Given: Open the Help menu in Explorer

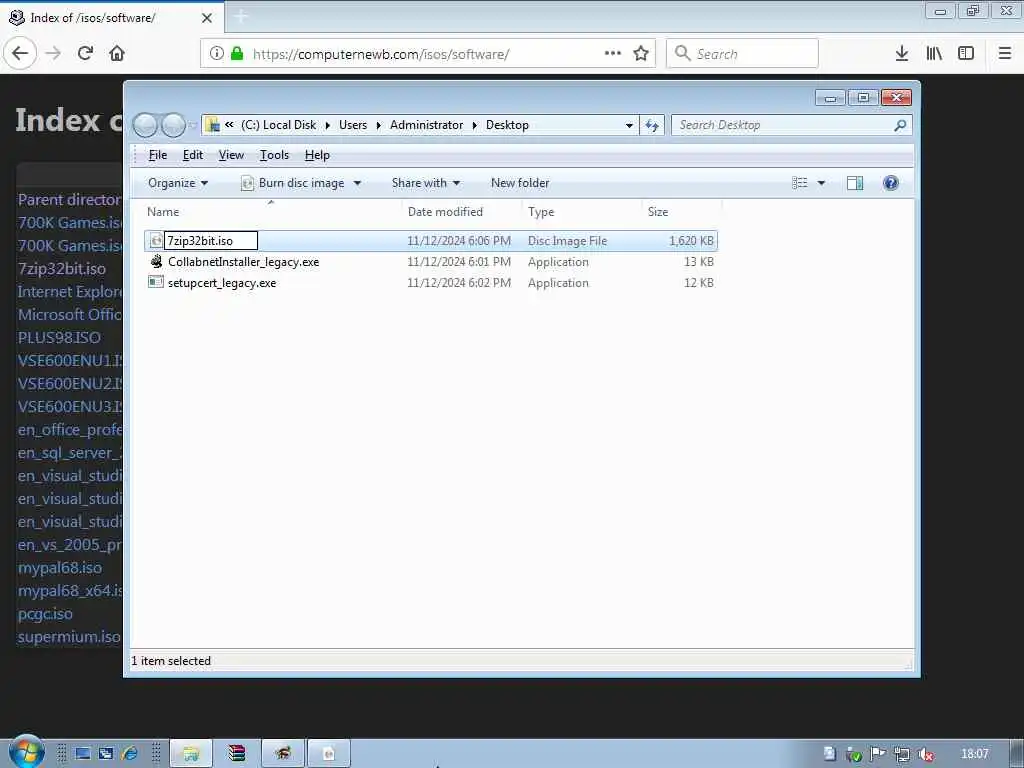Looking at the screenshot, I should [317, 155].
